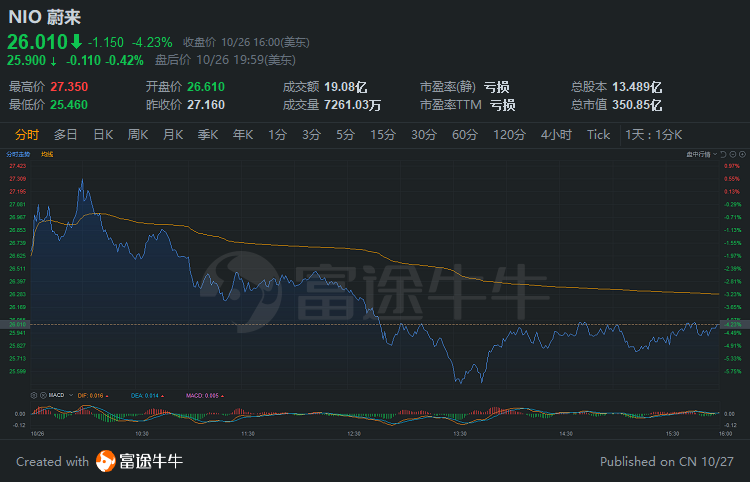
Task: Open MACD indicator settings gear
Action: click(x=33, y=395)
